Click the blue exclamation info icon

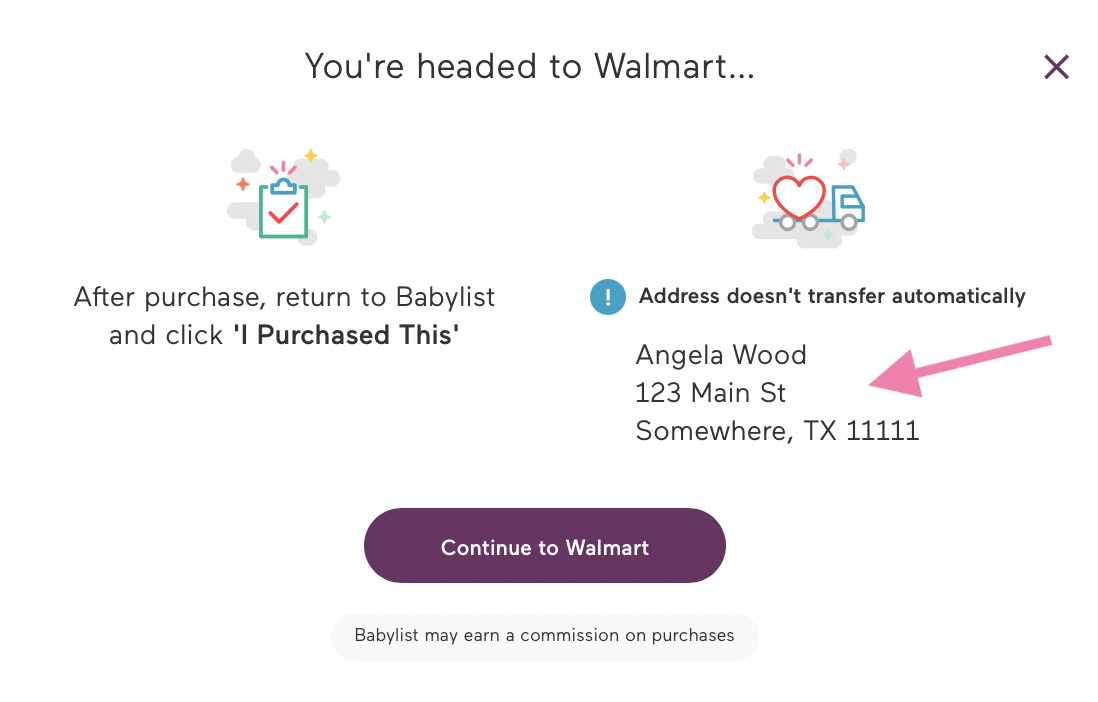pyautogui.click(x=608, y=297)
